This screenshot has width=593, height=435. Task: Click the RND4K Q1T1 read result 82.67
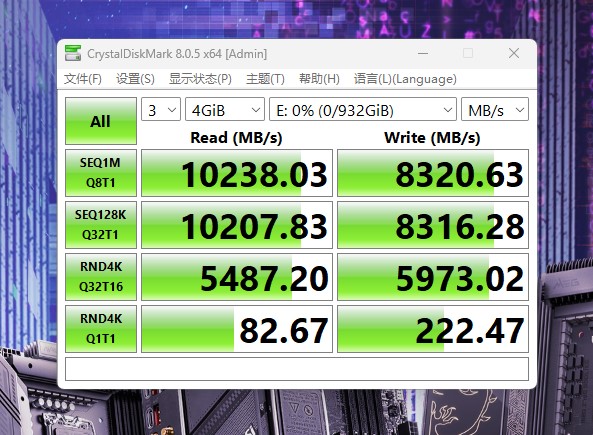(237, 329)
